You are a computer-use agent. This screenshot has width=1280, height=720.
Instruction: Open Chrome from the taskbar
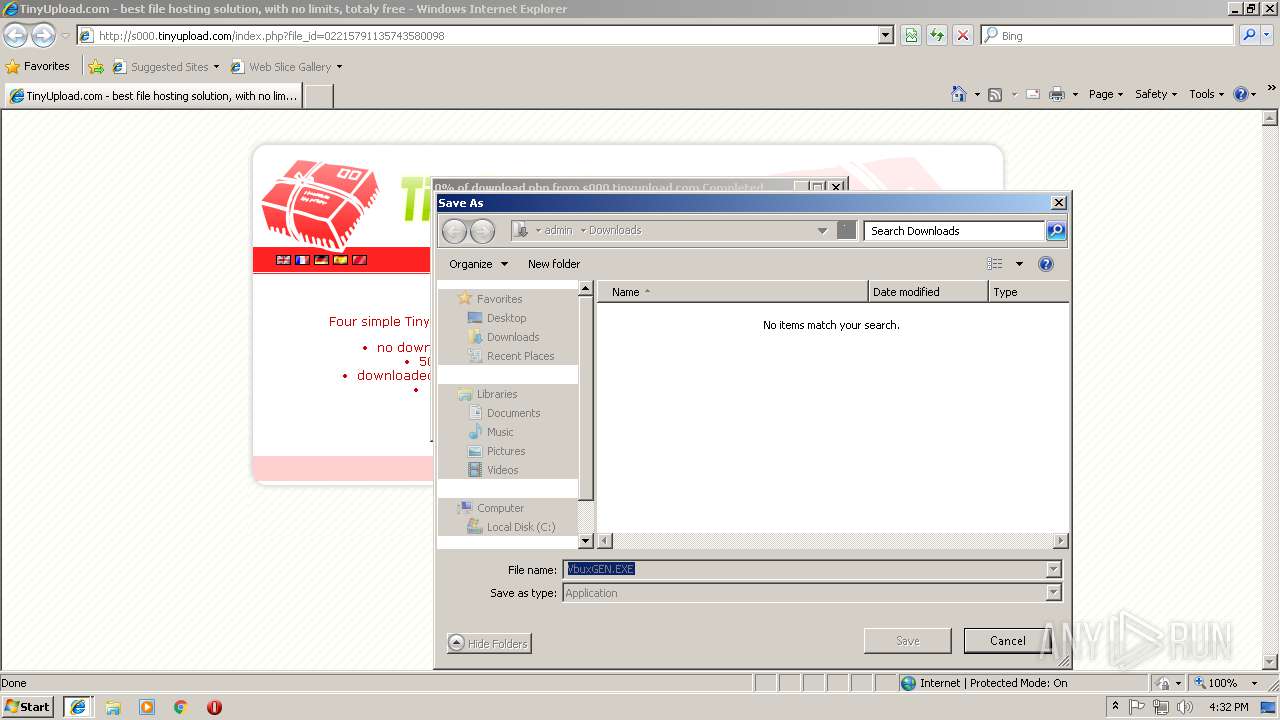[180, 707]
